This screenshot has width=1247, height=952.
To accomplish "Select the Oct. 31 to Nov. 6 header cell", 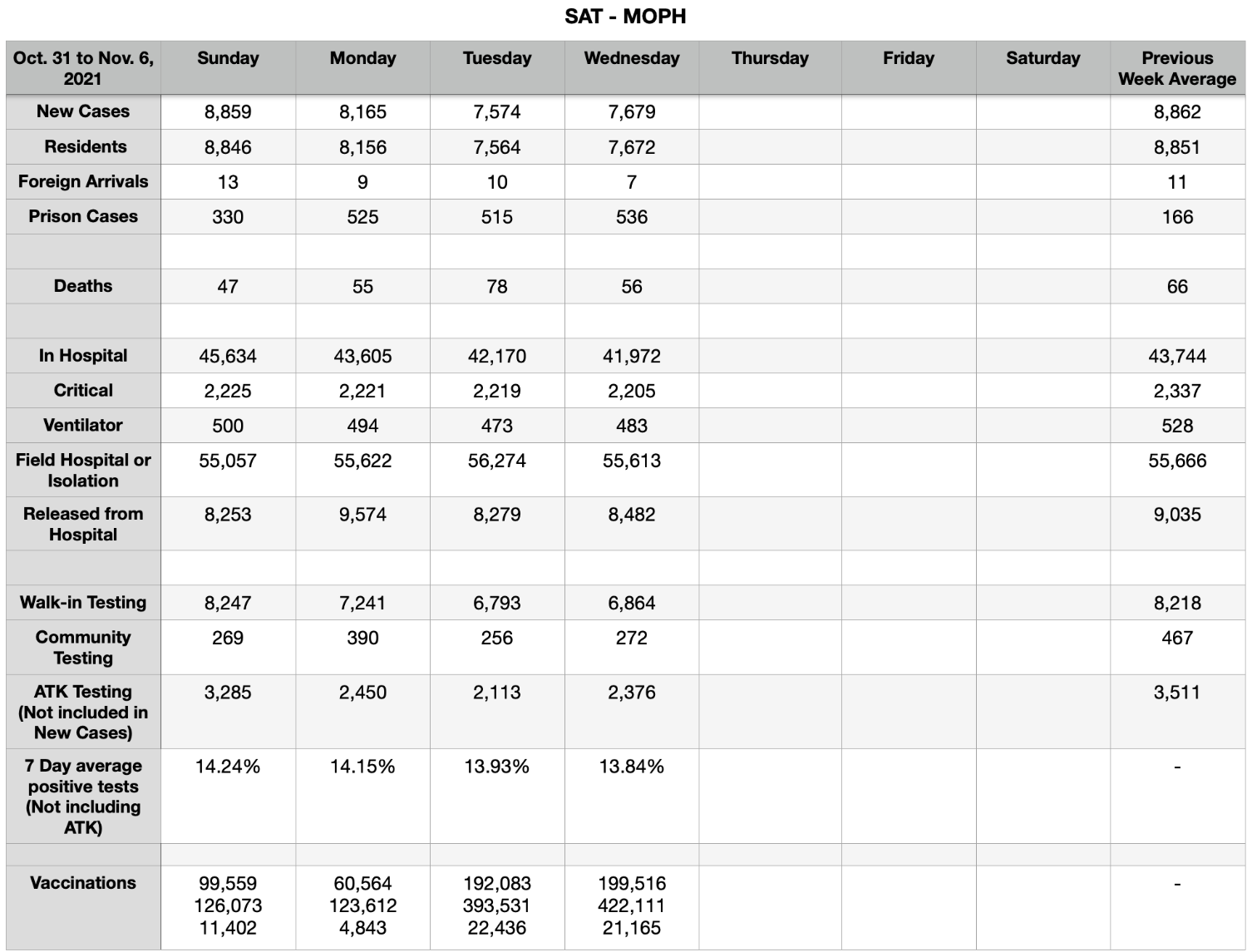I will tap(83, 68).
